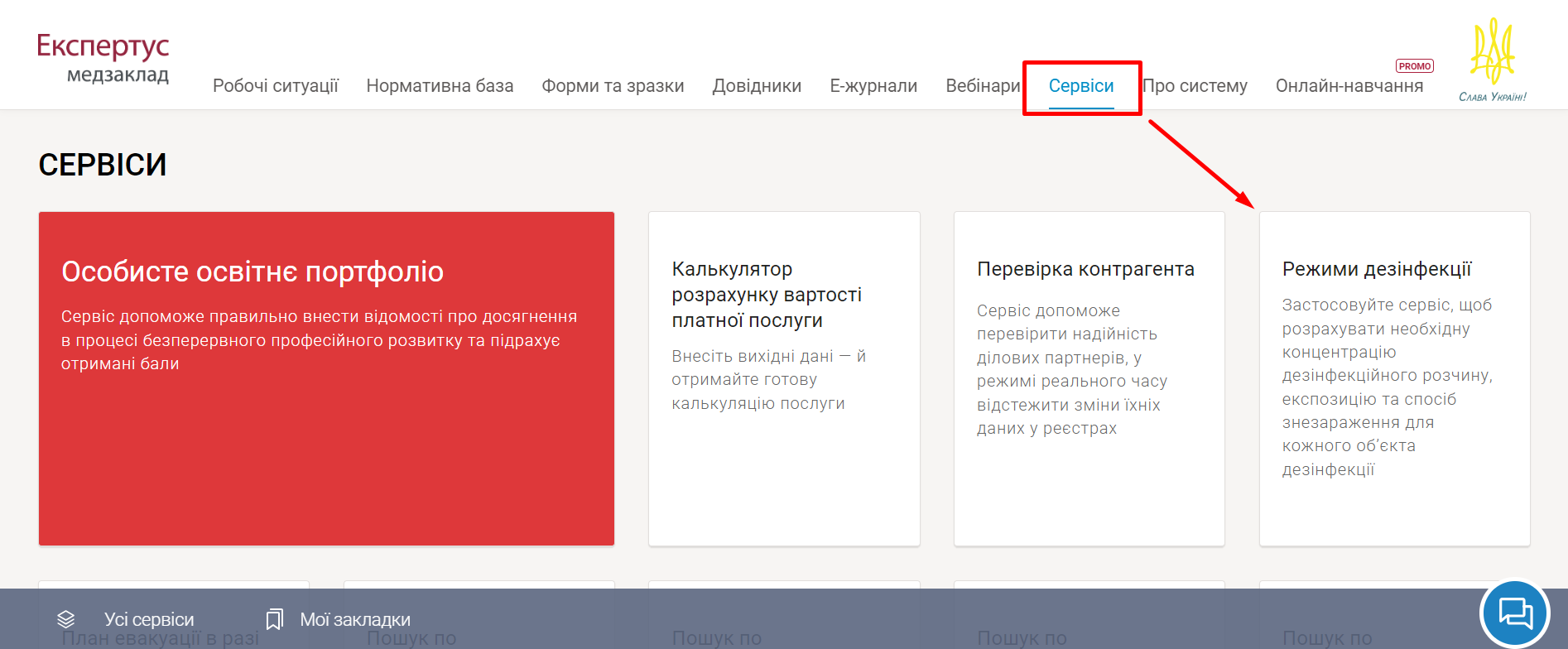
Task: Open the Сервіси tab
Action: pyautogui.click(x=1080, y=86)
